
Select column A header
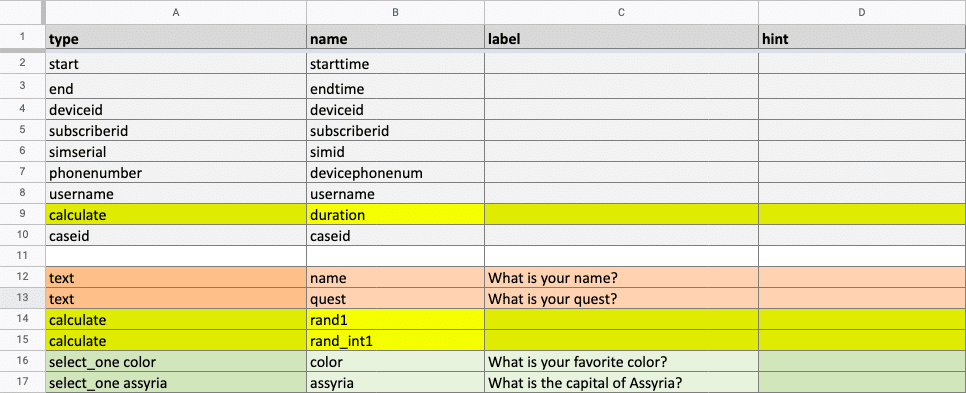[176, 12]
